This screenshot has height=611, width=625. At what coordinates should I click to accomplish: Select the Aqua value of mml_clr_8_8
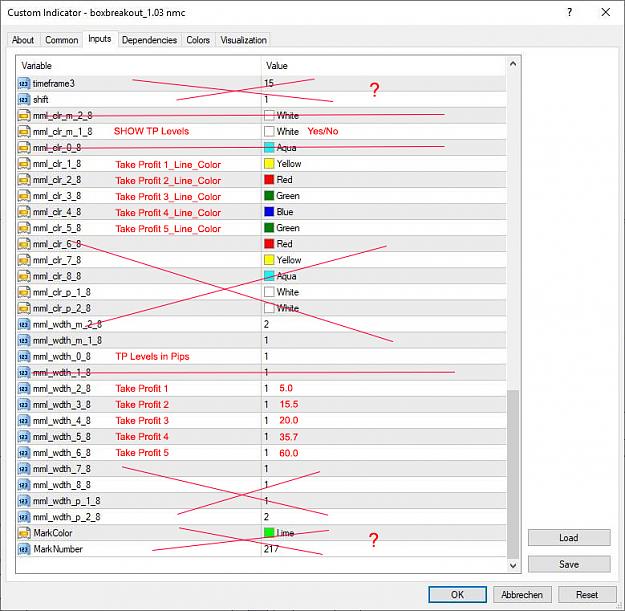tap(286, 276)
